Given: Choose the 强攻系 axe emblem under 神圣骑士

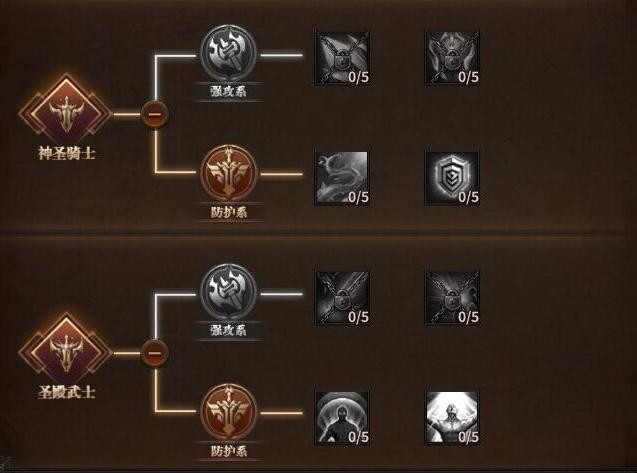Looking at the screenshot, I should [229, 53].
